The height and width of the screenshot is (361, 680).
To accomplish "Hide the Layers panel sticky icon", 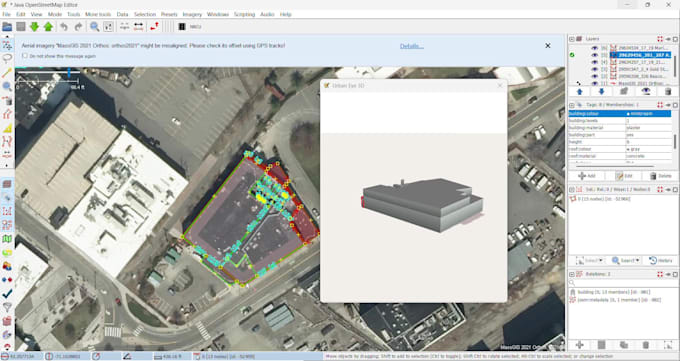I will click(668, 39).
